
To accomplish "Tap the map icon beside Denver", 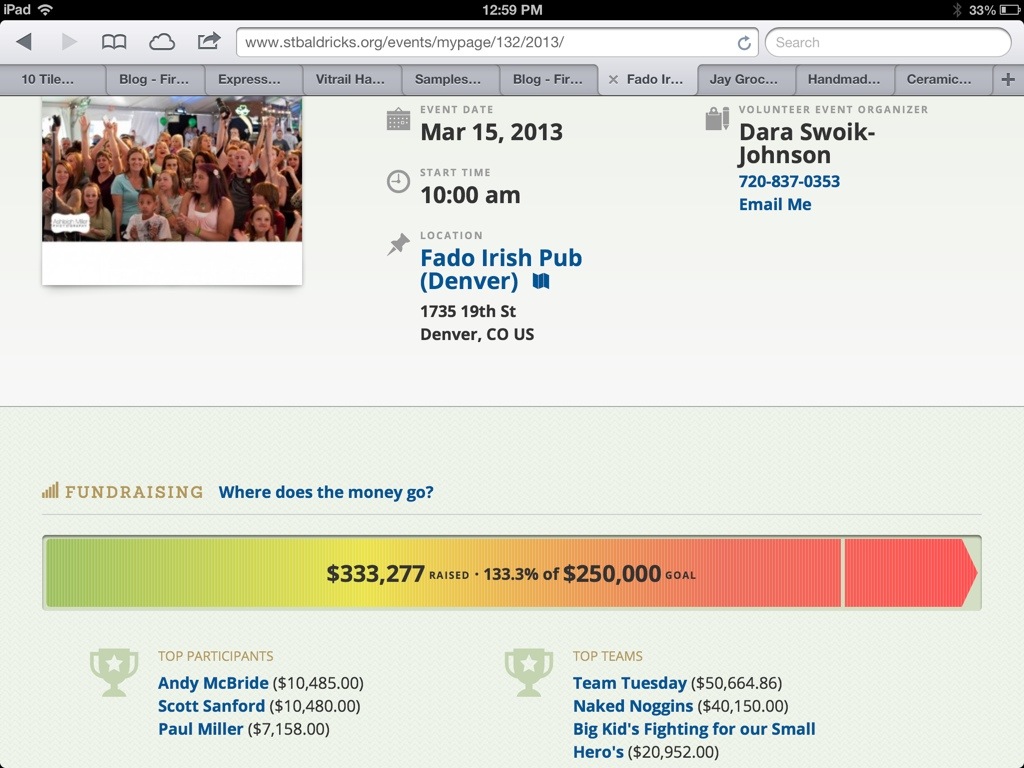I will (541, 282).
